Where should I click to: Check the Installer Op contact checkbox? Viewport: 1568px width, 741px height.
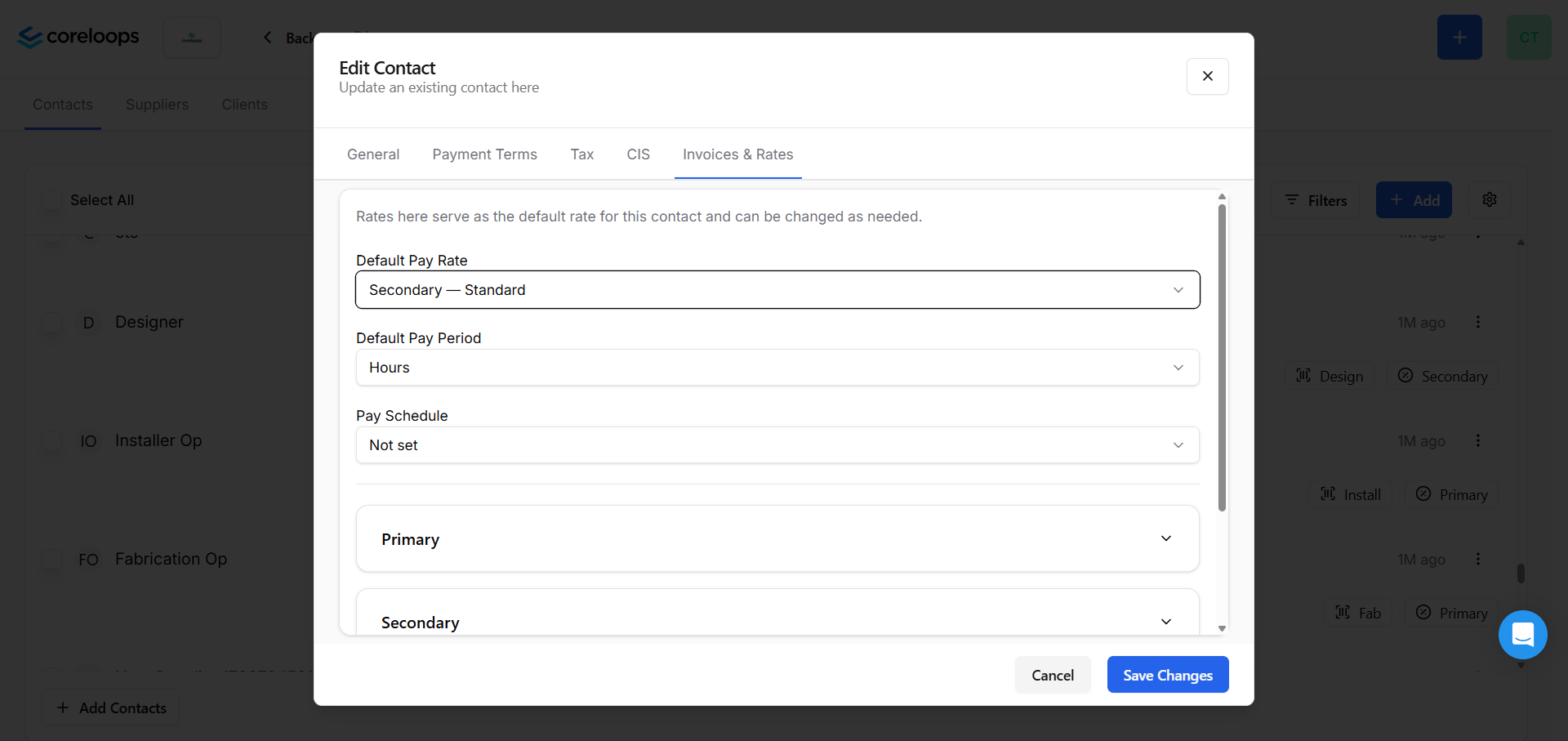pyautogui.click(x=51, y=441)
